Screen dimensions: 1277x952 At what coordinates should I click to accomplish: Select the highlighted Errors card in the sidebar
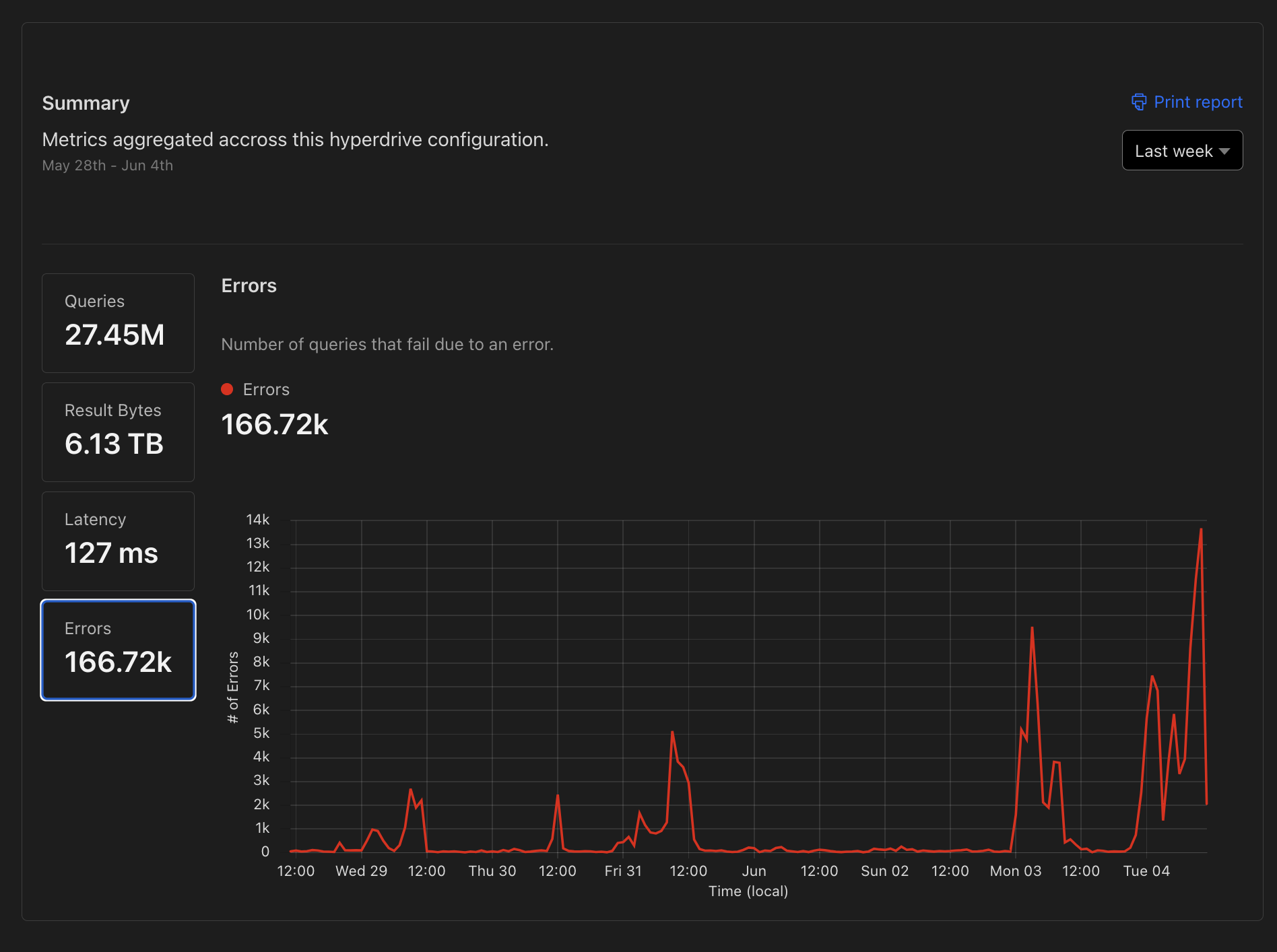coord(118,650)
